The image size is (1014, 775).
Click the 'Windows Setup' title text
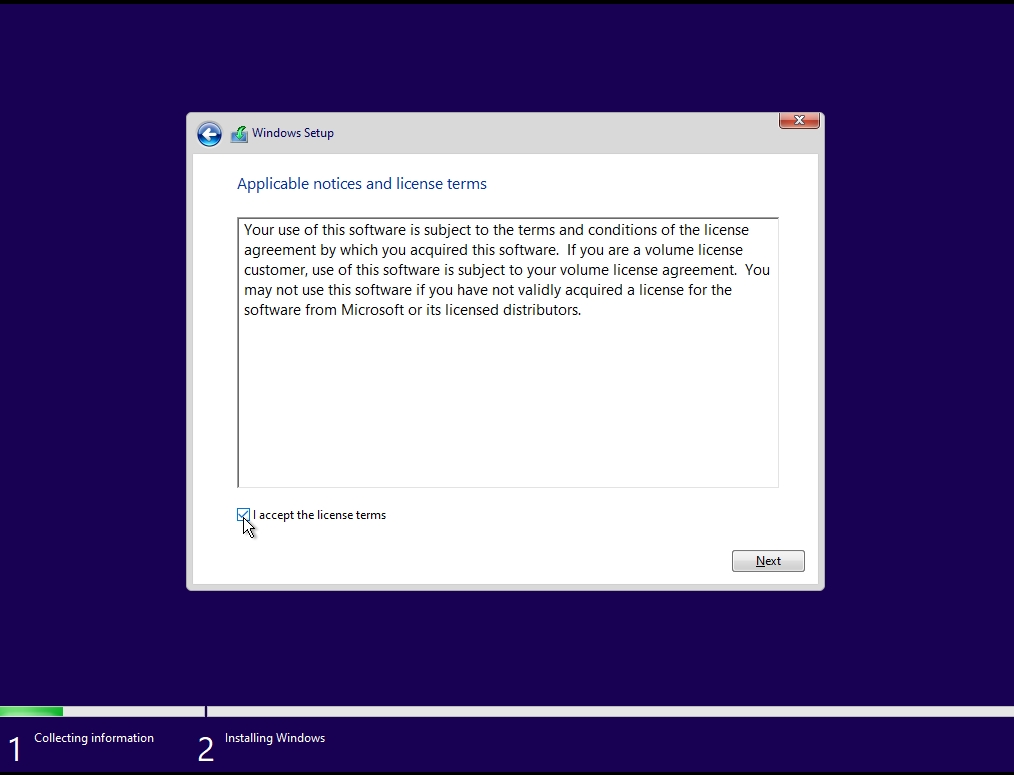[x=293, y=133]
